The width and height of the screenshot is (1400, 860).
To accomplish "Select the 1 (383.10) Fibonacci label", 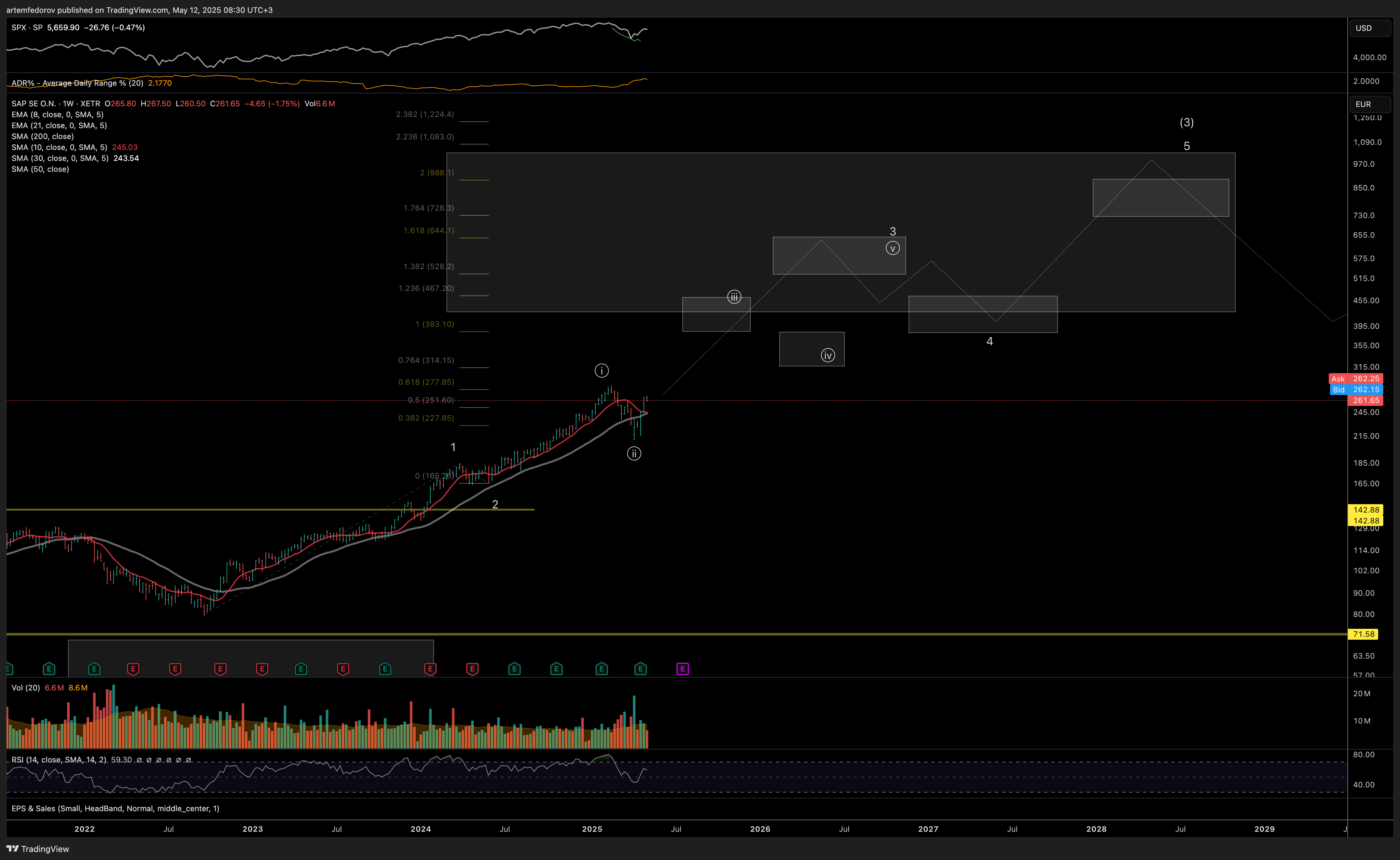I will (x=434, y=324).
